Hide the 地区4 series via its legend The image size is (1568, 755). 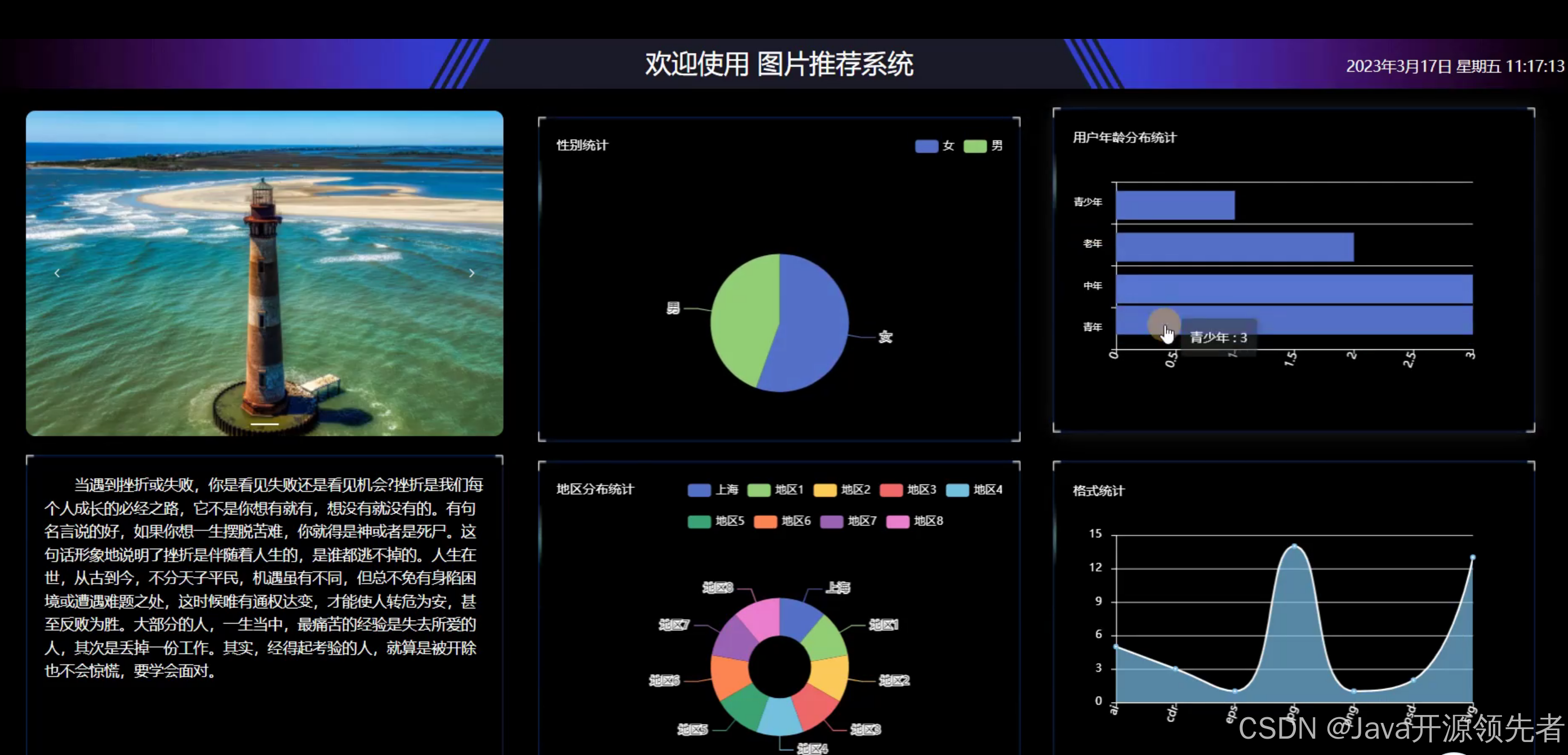coord(958,490)
